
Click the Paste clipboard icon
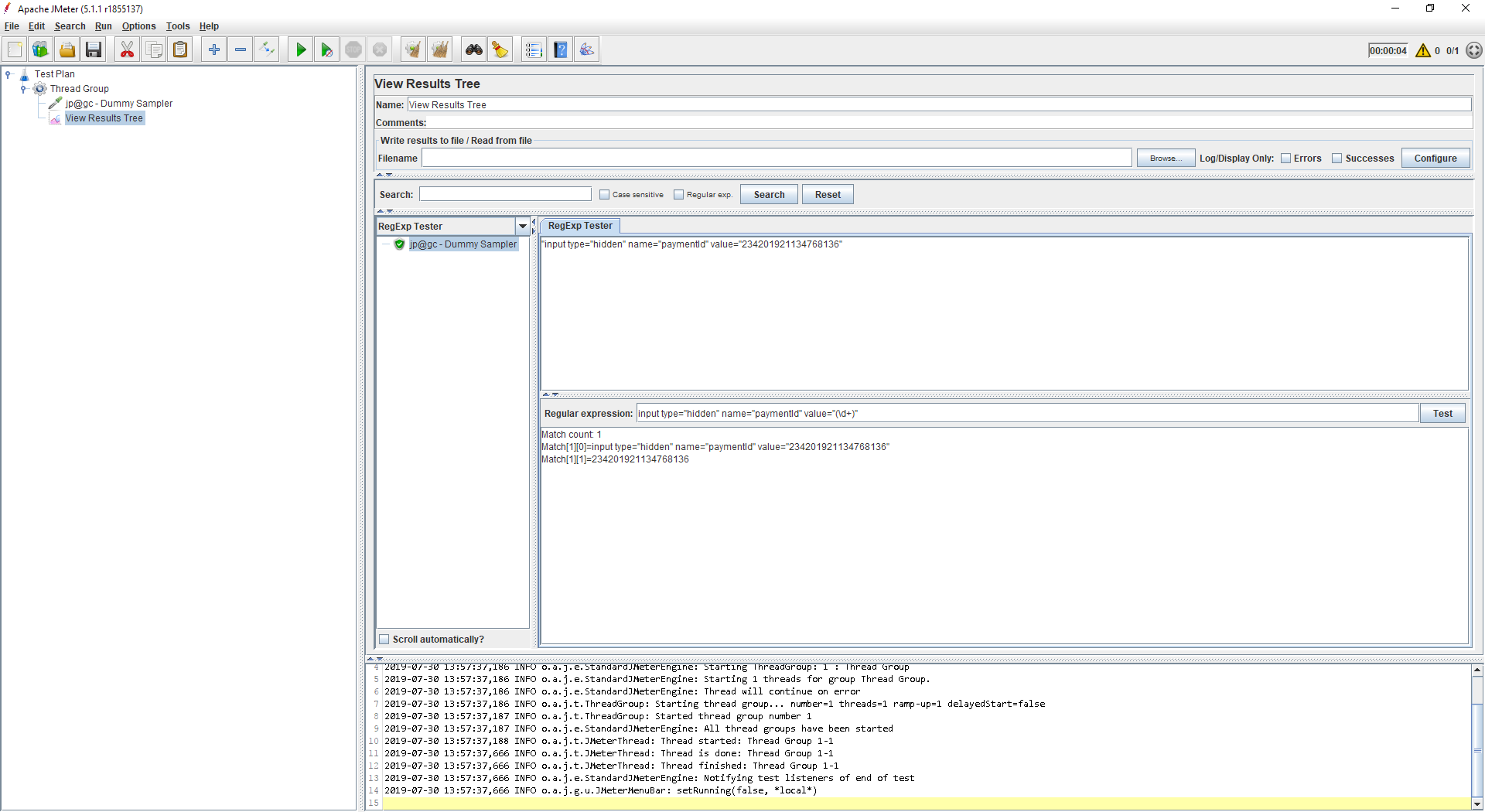[x=180, y=50]
